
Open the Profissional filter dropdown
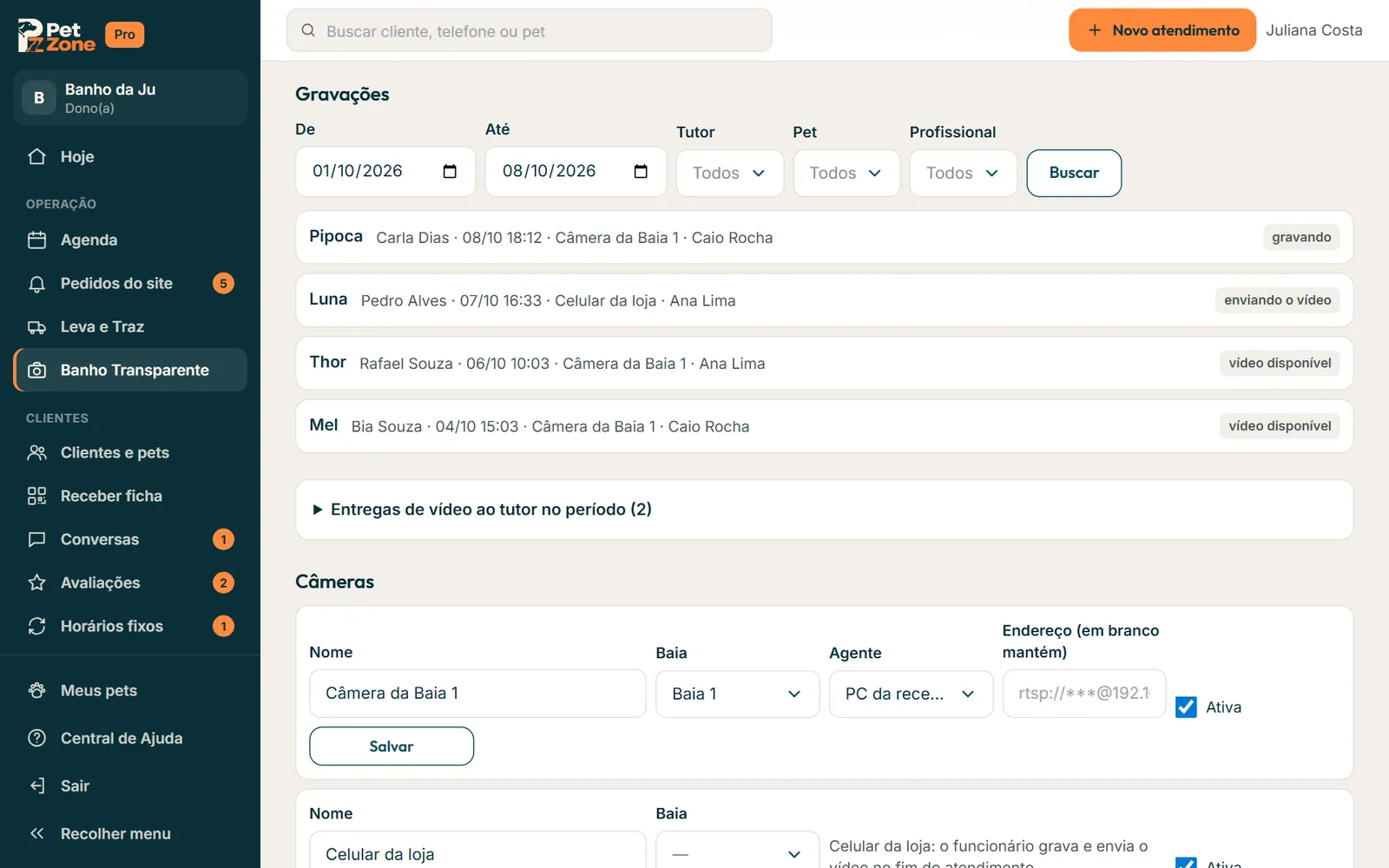(x=963, y=173)
